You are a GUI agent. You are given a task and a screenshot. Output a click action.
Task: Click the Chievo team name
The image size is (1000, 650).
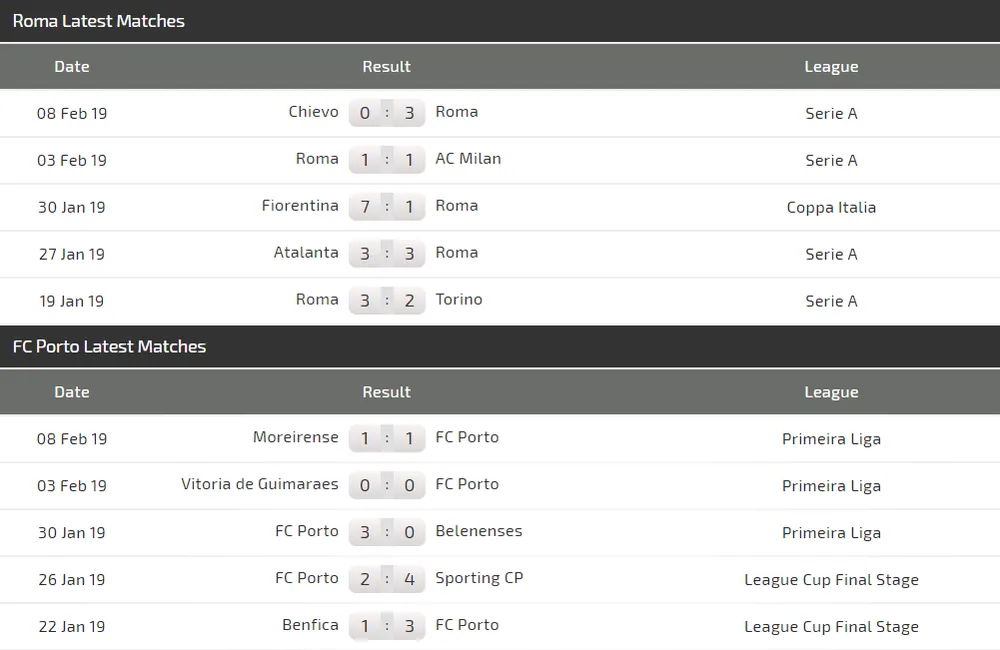pos(313,112)
